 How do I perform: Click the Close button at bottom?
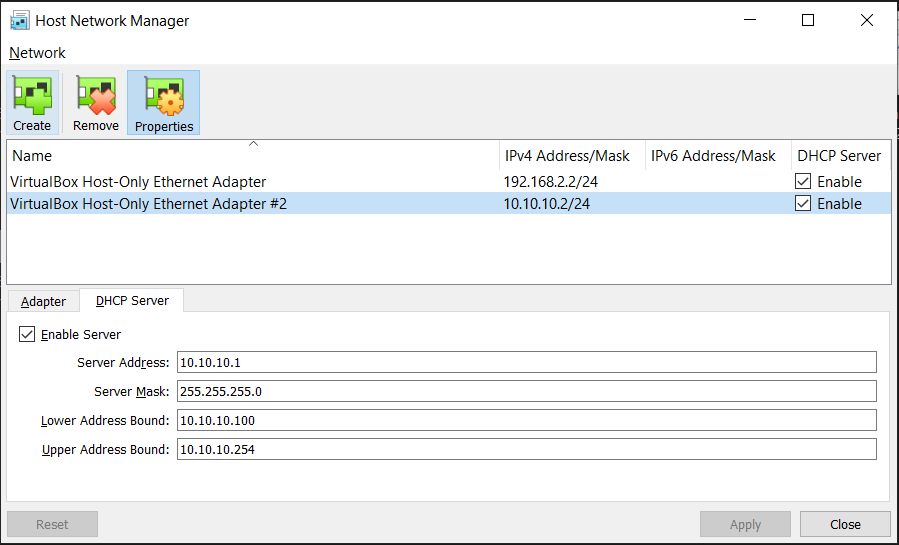(845, 524)
